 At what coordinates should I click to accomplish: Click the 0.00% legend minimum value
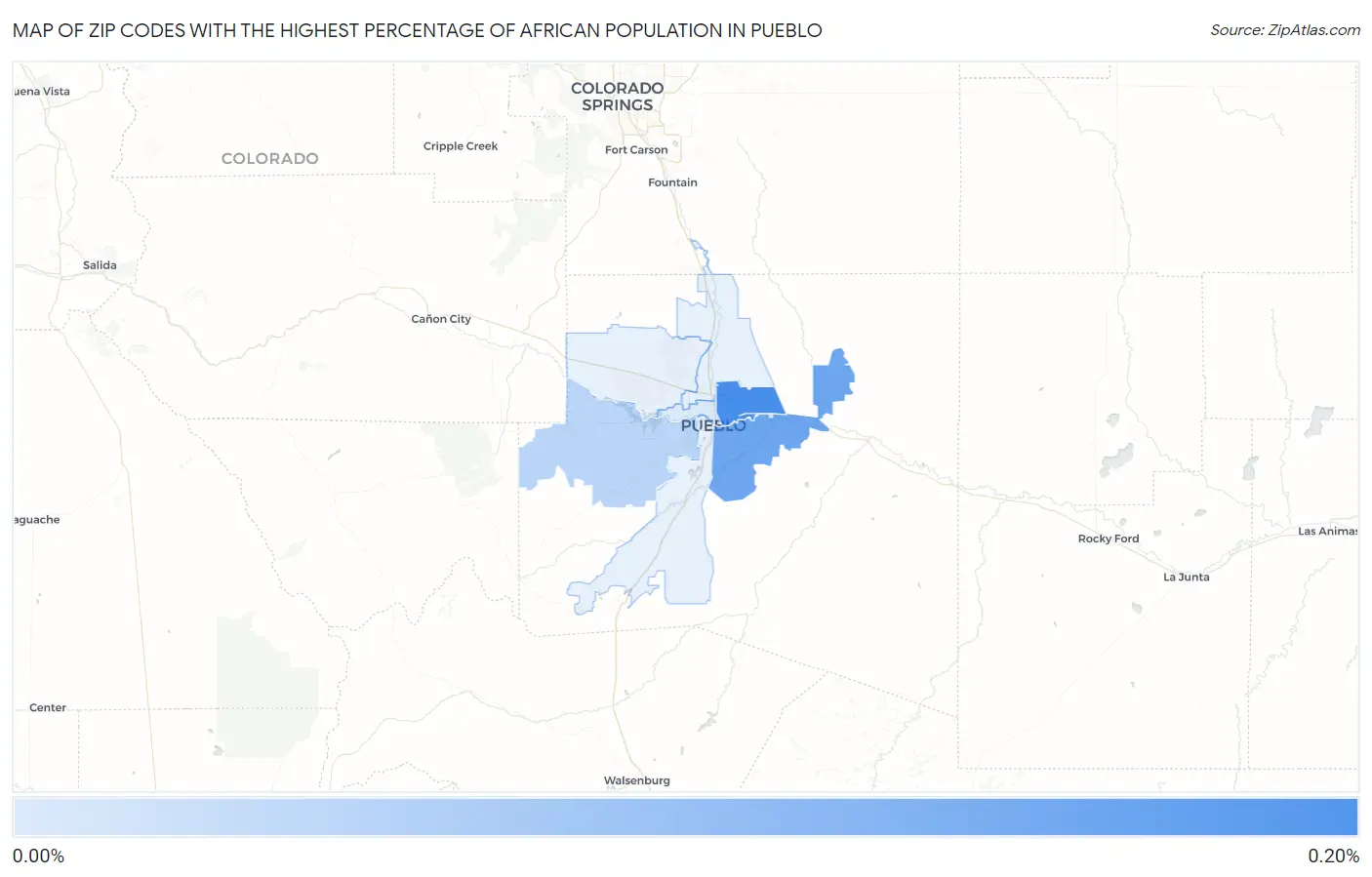38,857
